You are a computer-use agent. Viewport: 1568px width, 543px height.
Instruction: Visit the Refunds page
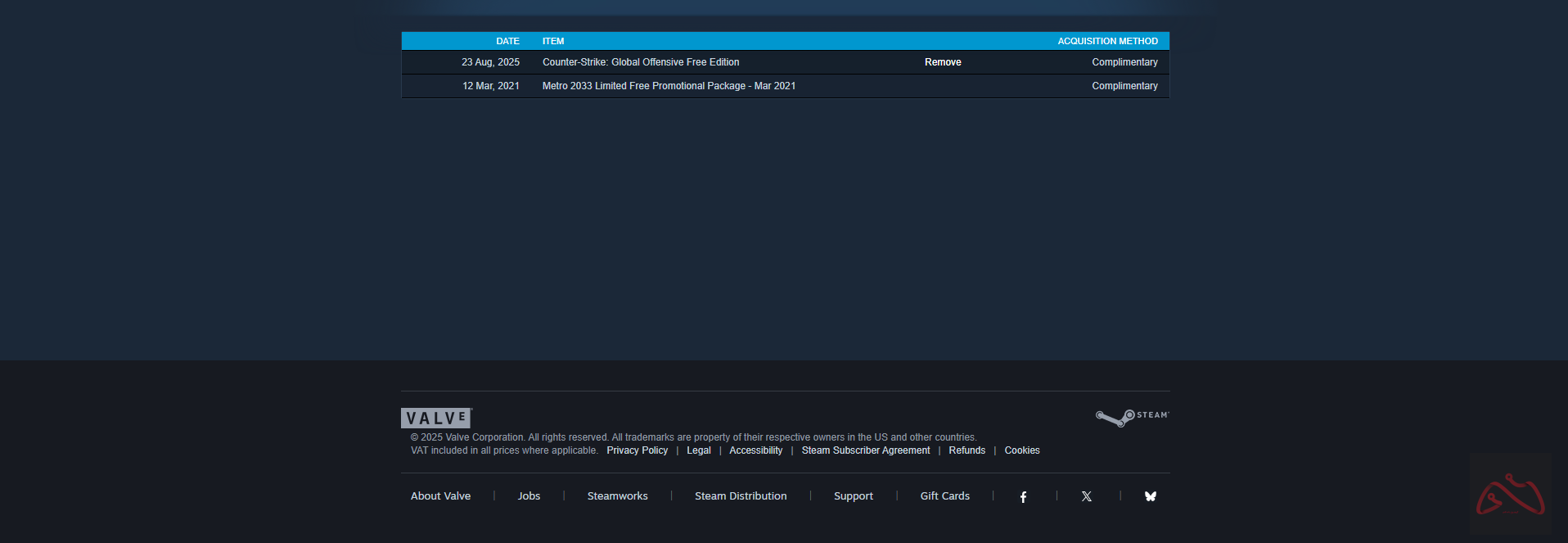click(966, 450)
